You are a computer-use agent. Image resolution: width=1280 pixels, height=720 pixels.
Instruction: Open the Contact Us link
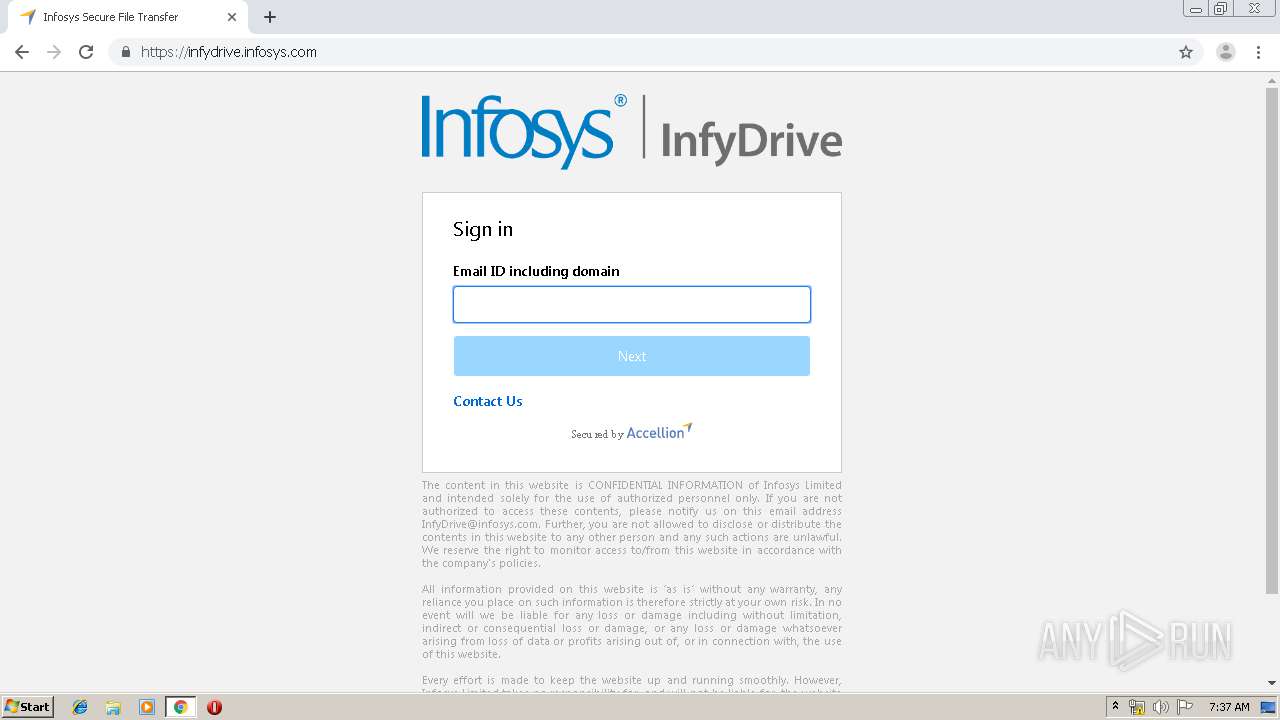pos(488,401)
